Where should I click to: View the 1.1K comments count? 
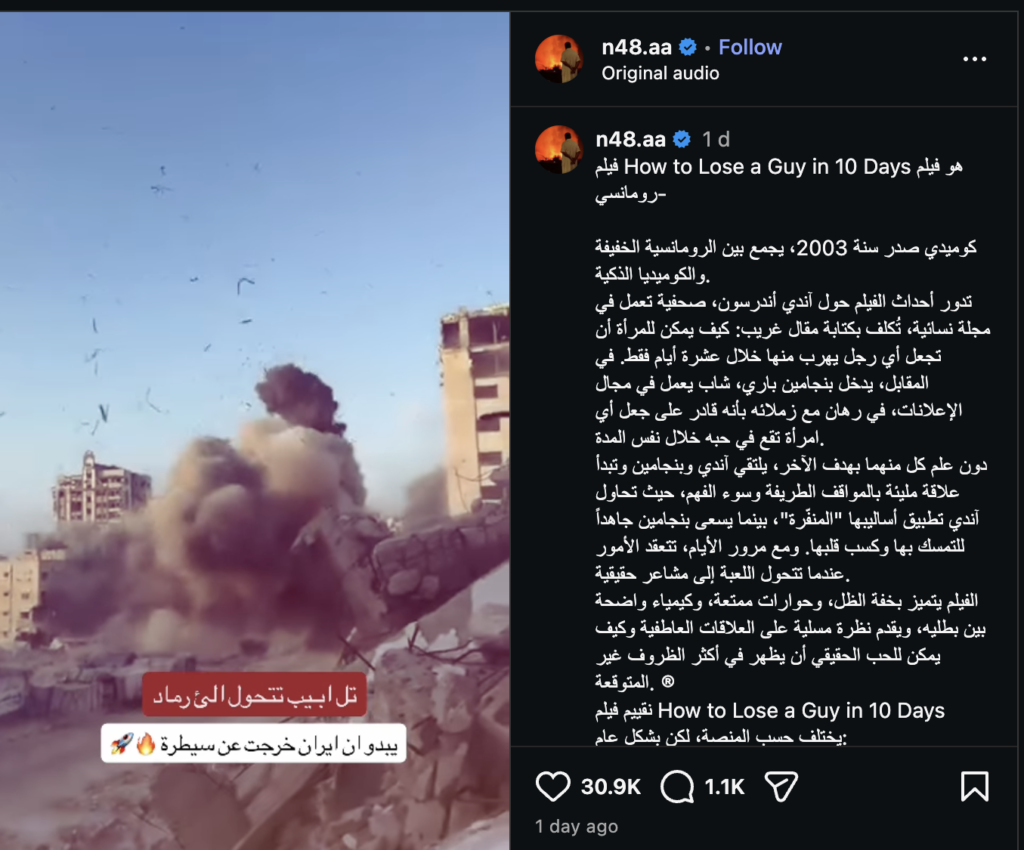click(724, 787)
